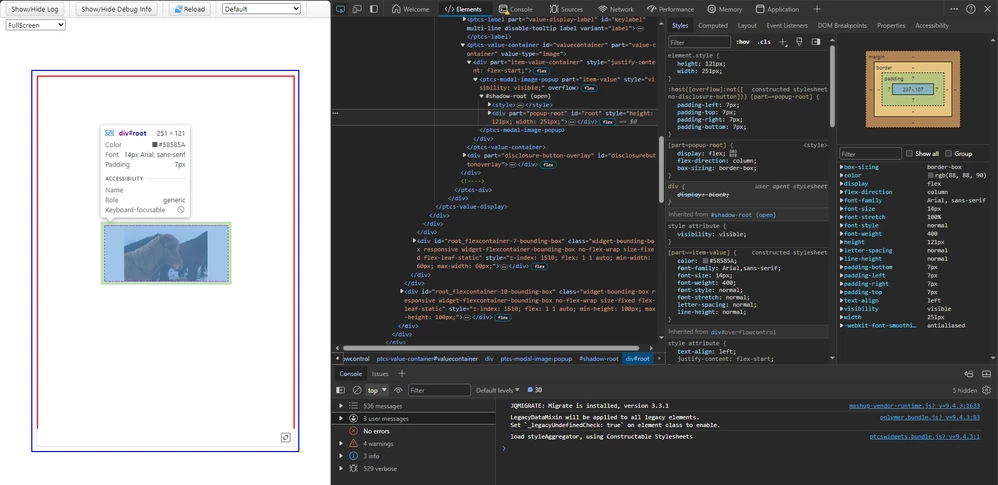Screen dimensions: 998x485
Task: Switch to the Console tool tab
Action: click(516, 9)
